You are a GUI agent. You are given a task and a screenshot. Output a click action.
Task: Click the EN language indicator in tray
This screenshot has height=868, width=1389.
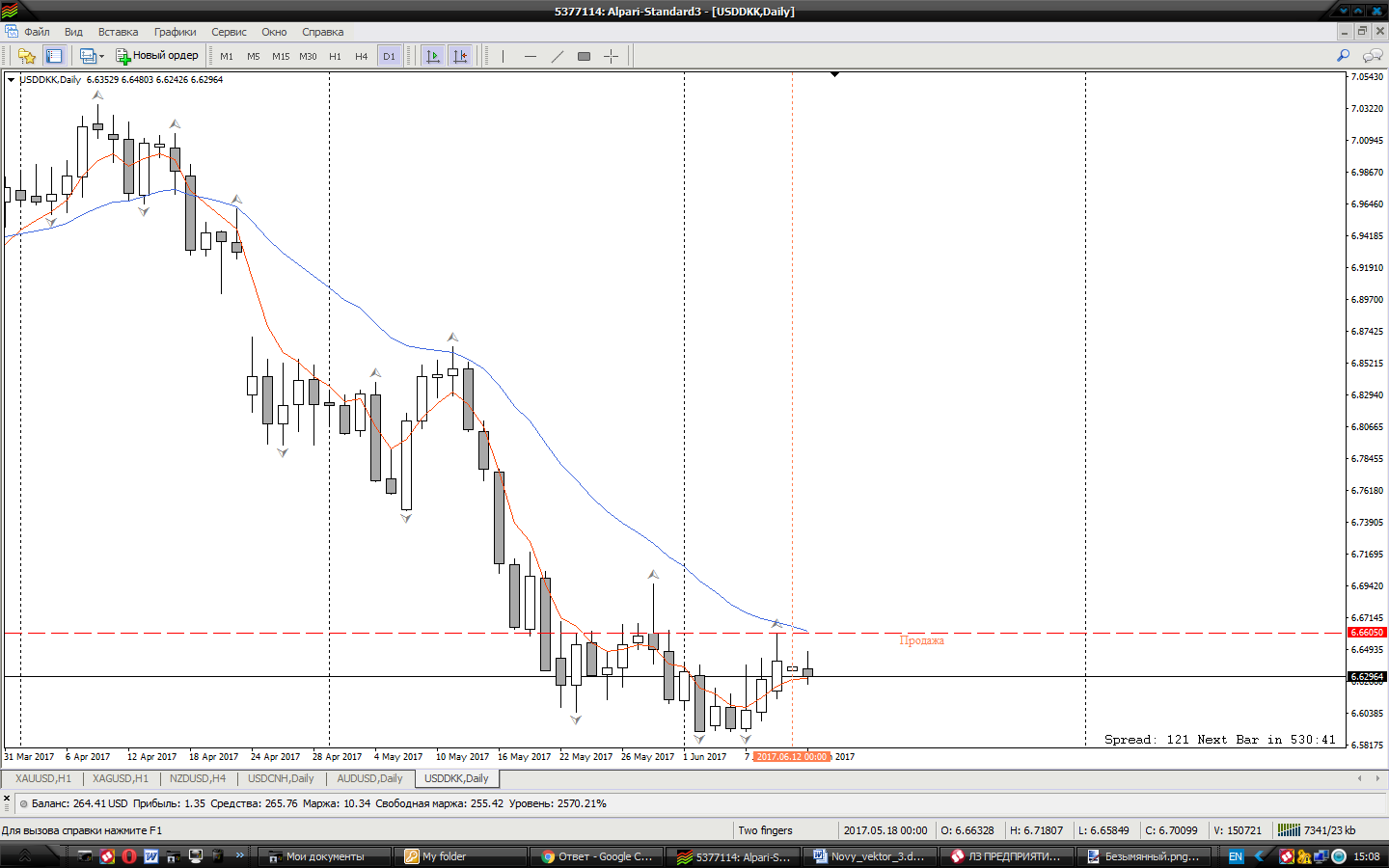1236,856
